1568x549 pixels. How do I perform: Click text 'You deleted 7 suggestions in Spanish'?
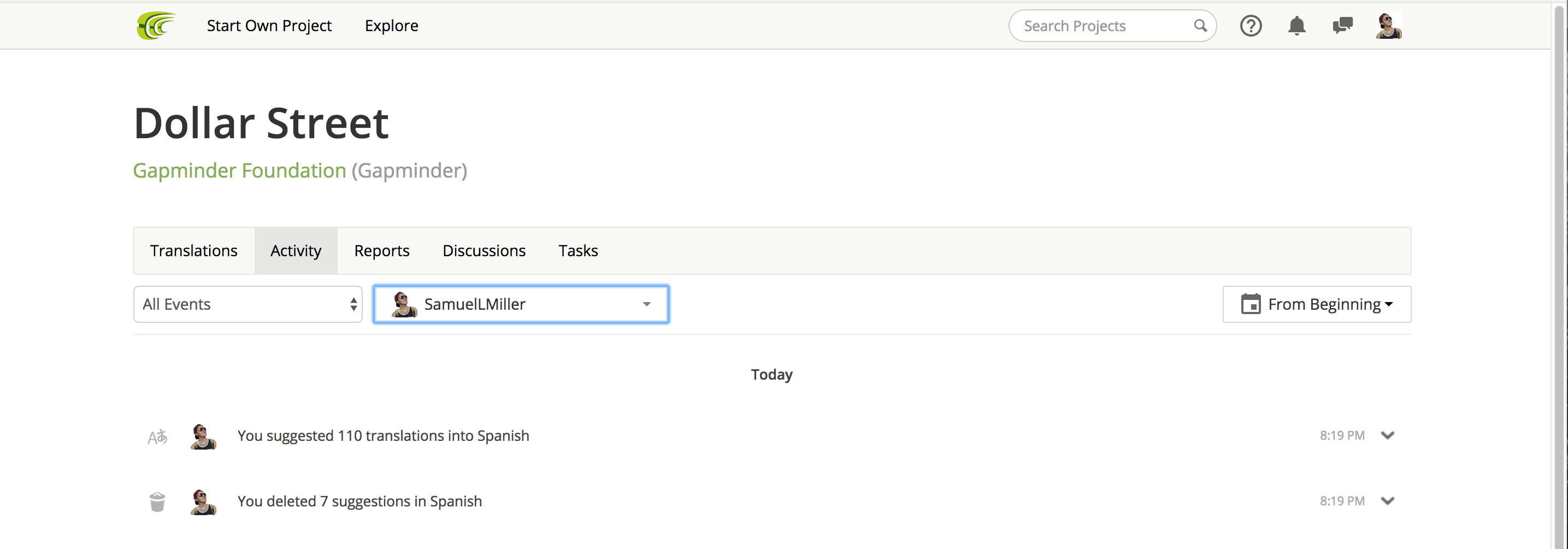(359, 501)
